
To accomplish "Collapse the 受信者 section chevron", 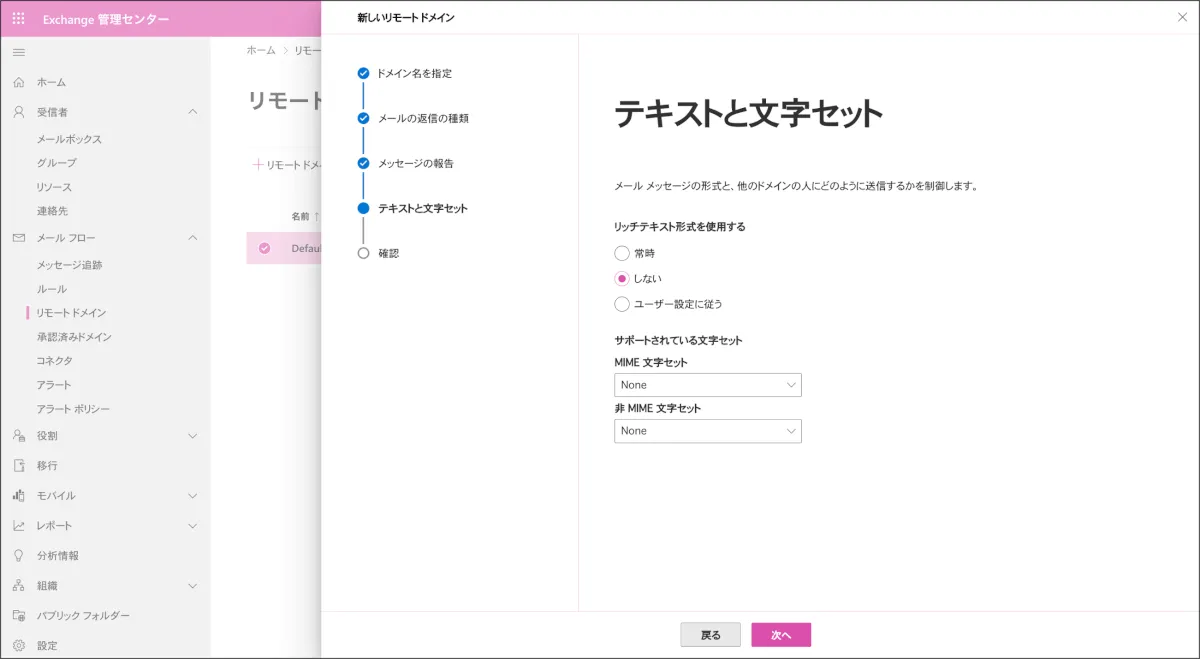I will 193,112.
